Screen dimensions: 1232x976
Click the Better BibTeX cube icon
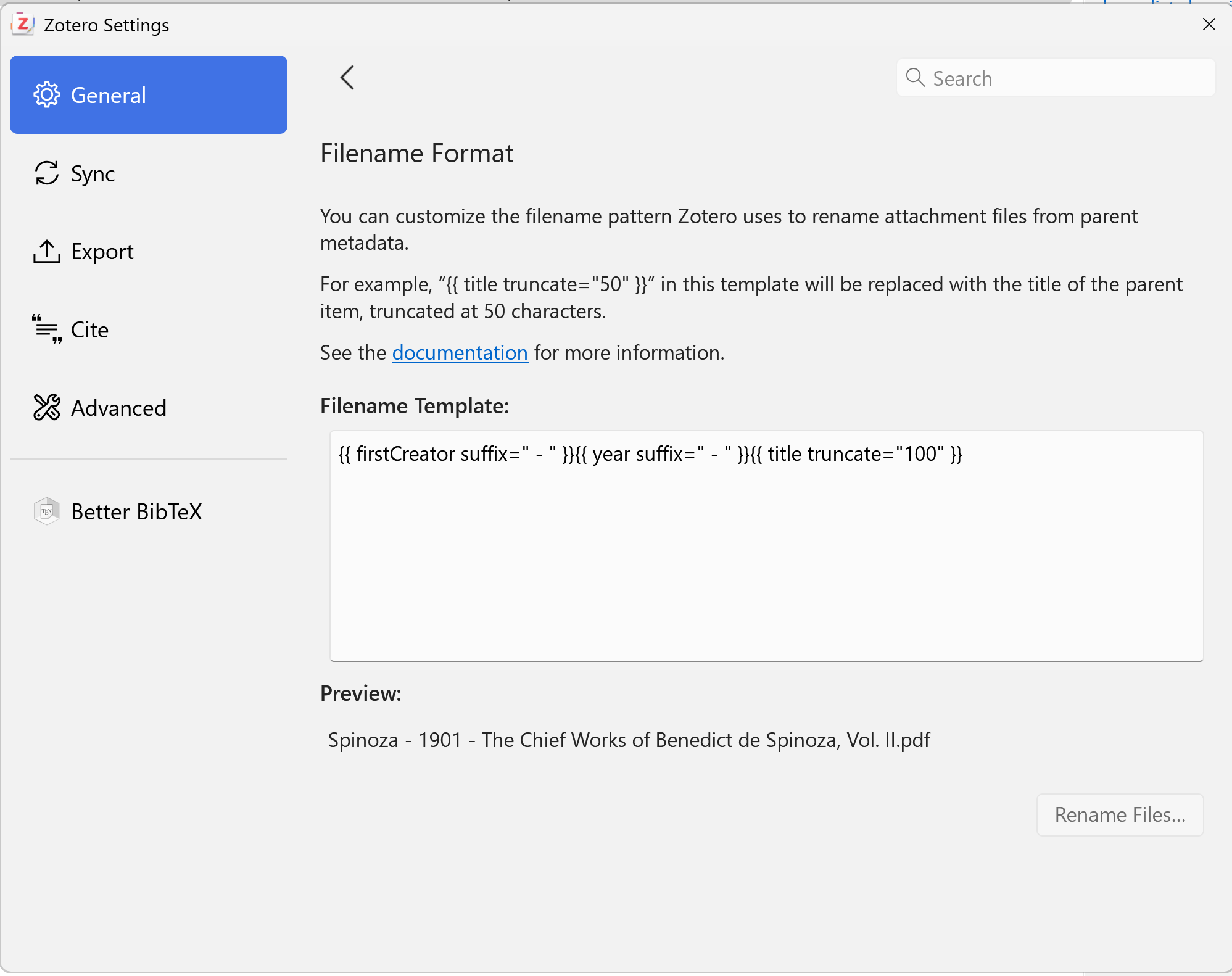[x=47, y=511]
